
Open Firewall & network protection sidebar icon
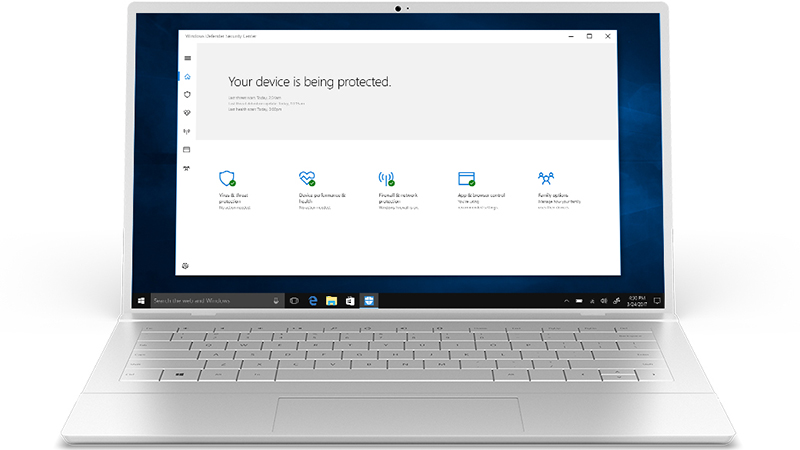[x=187, y=131]
